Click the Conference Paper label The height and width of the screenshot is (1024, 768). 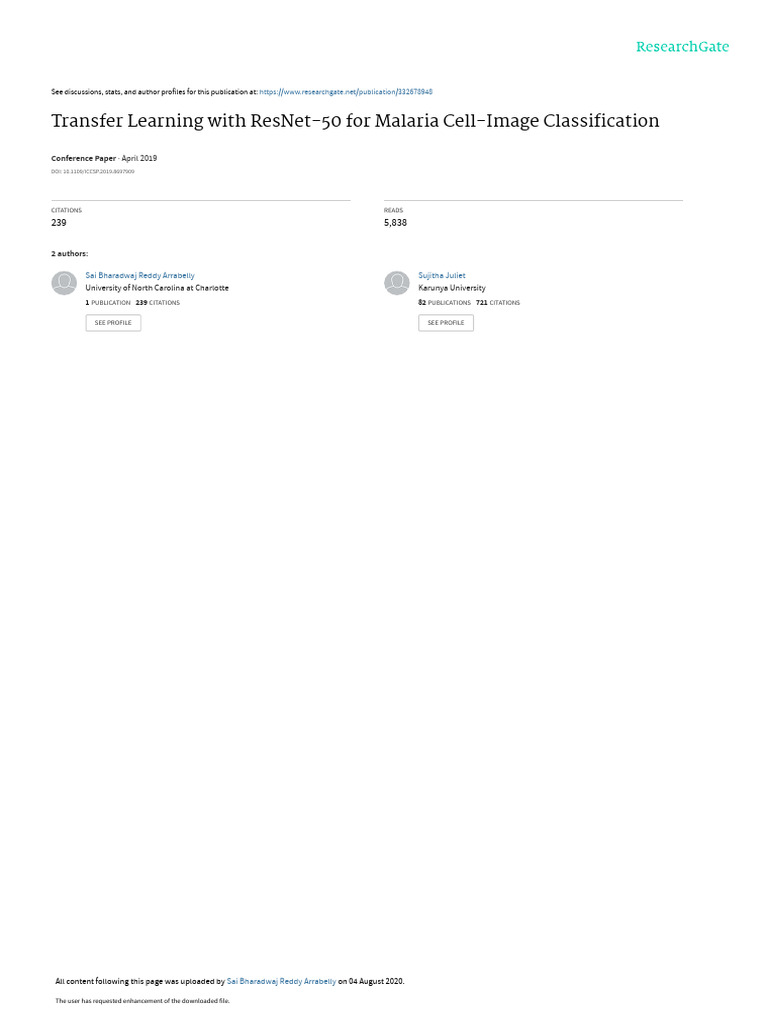84,158
